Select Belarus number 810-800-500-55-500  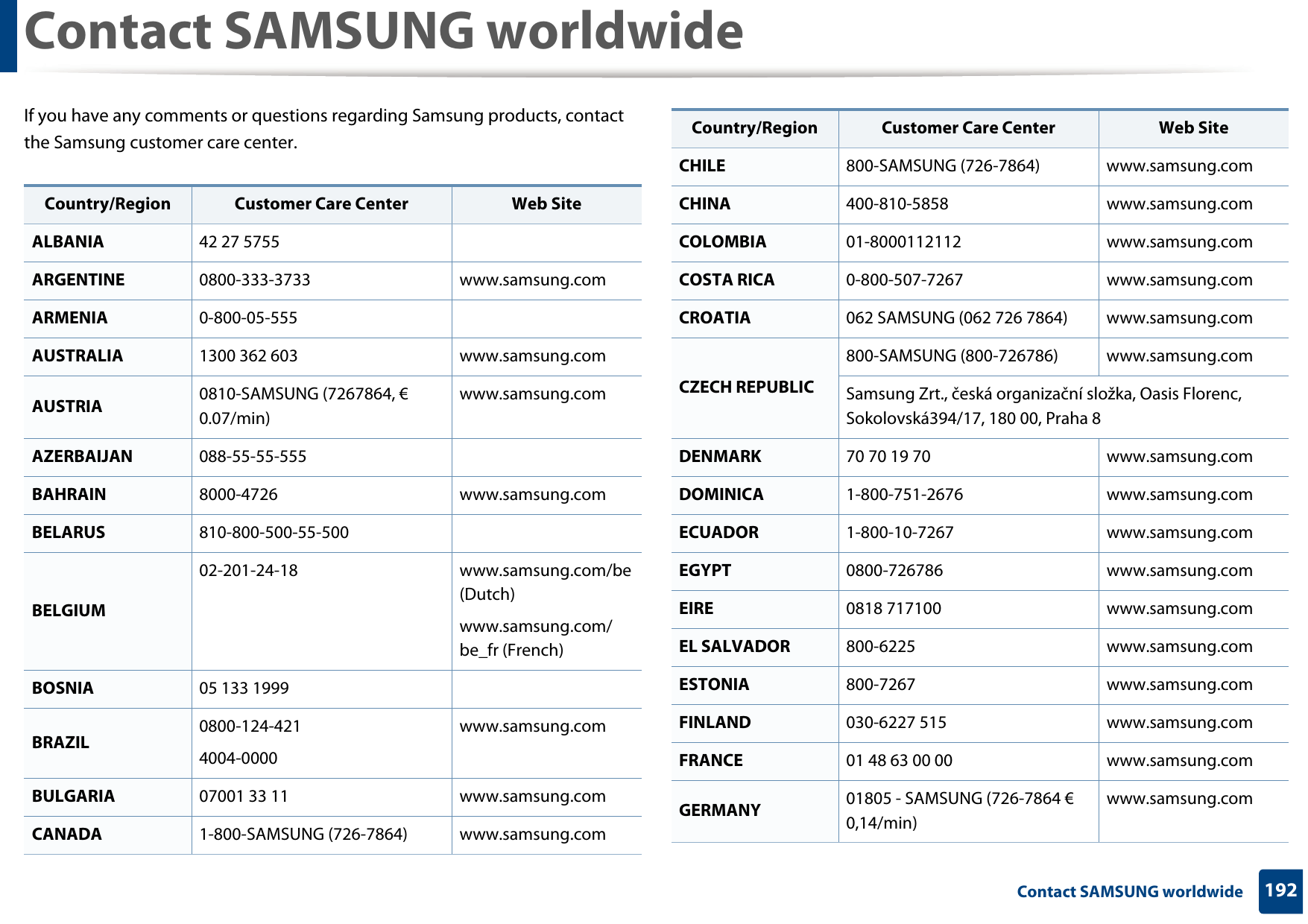[274, 533]
